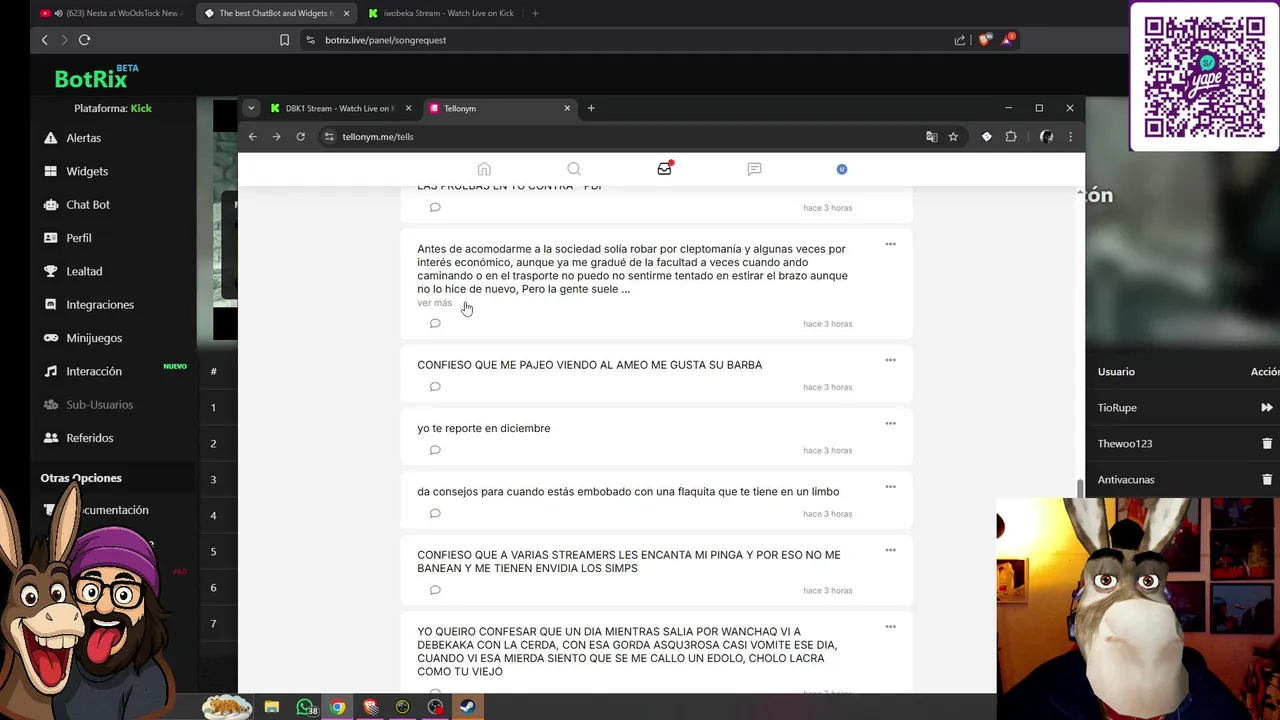Open the Tellonym chat messages icon
Screen dimensions: 1280x720
click(x=754, y=169)
